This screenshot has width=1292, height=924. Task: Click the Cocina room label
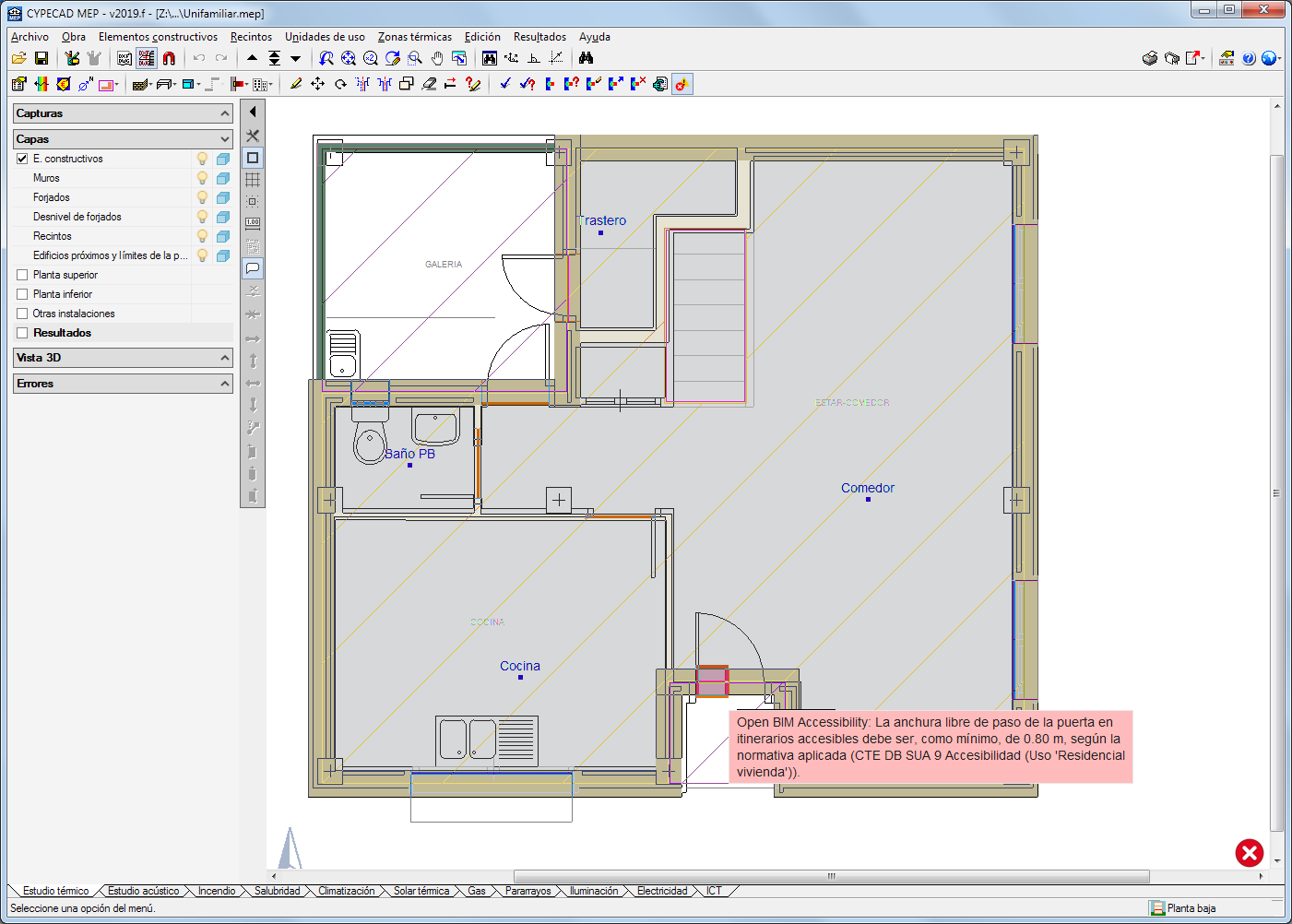tap(520, 666)
